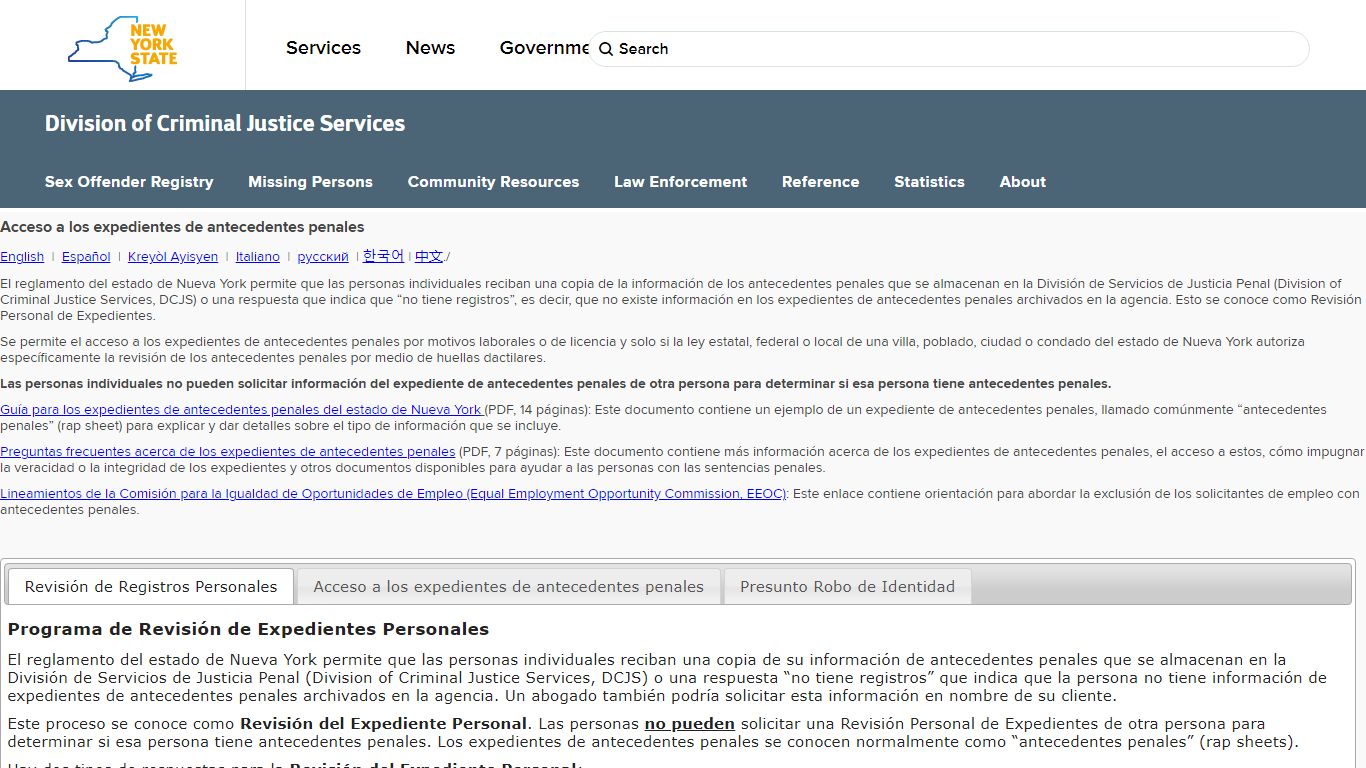The height and width of the screenshot is (768, 1366).
Task: Switch language to русский
Action: [323, 257]
